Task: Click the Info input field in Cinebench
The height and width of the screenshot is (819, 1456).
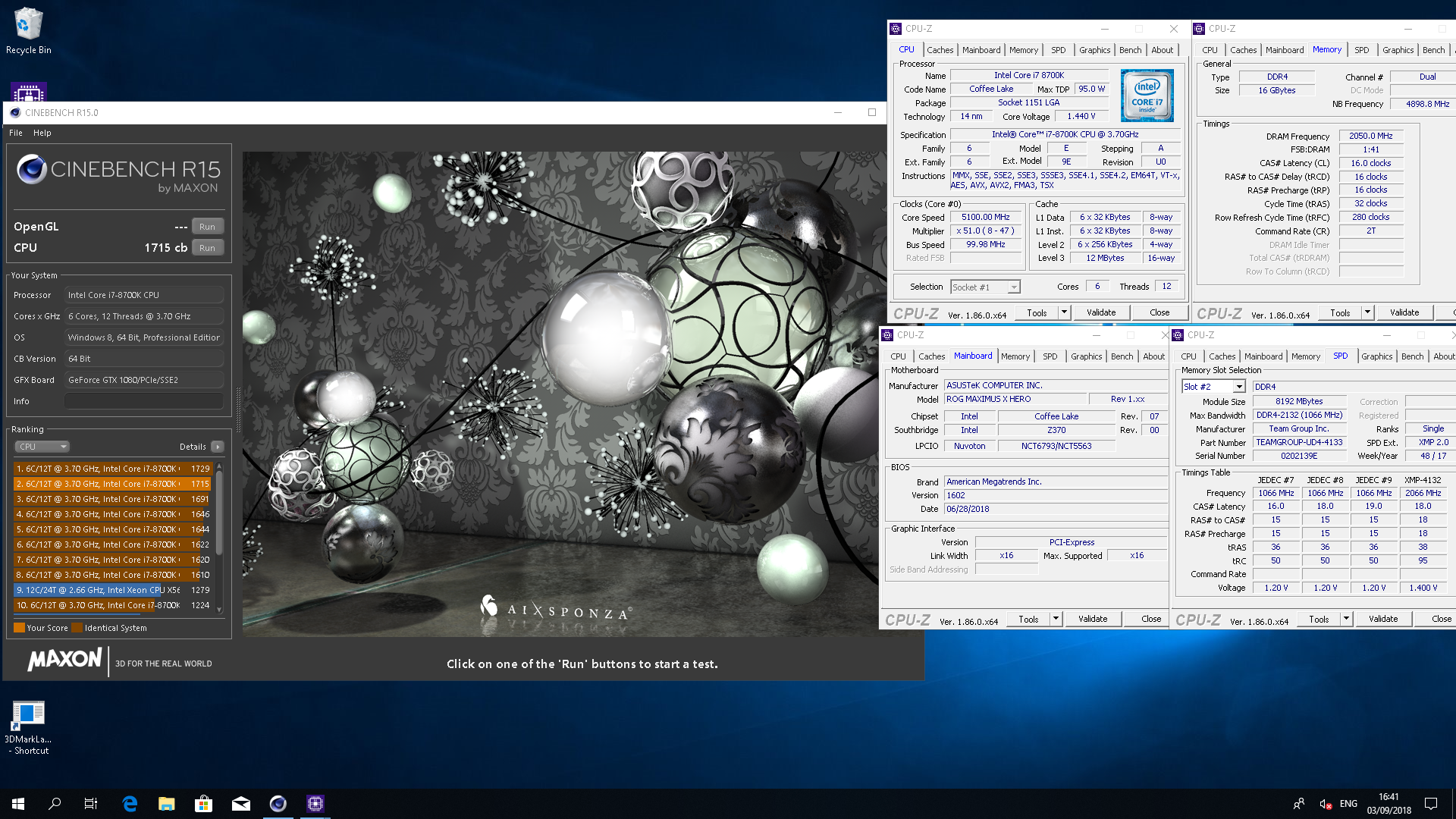Action: 144,401
